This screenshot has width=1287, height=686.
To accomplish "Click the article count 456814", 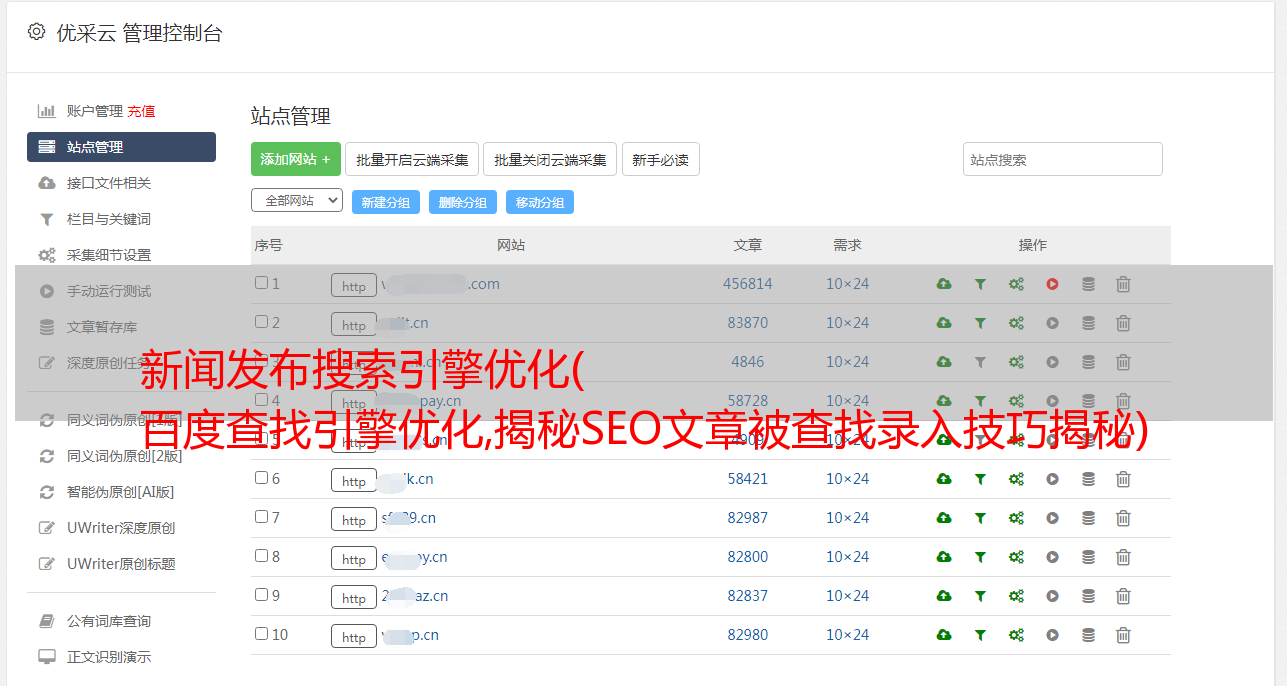I will 748,284.
